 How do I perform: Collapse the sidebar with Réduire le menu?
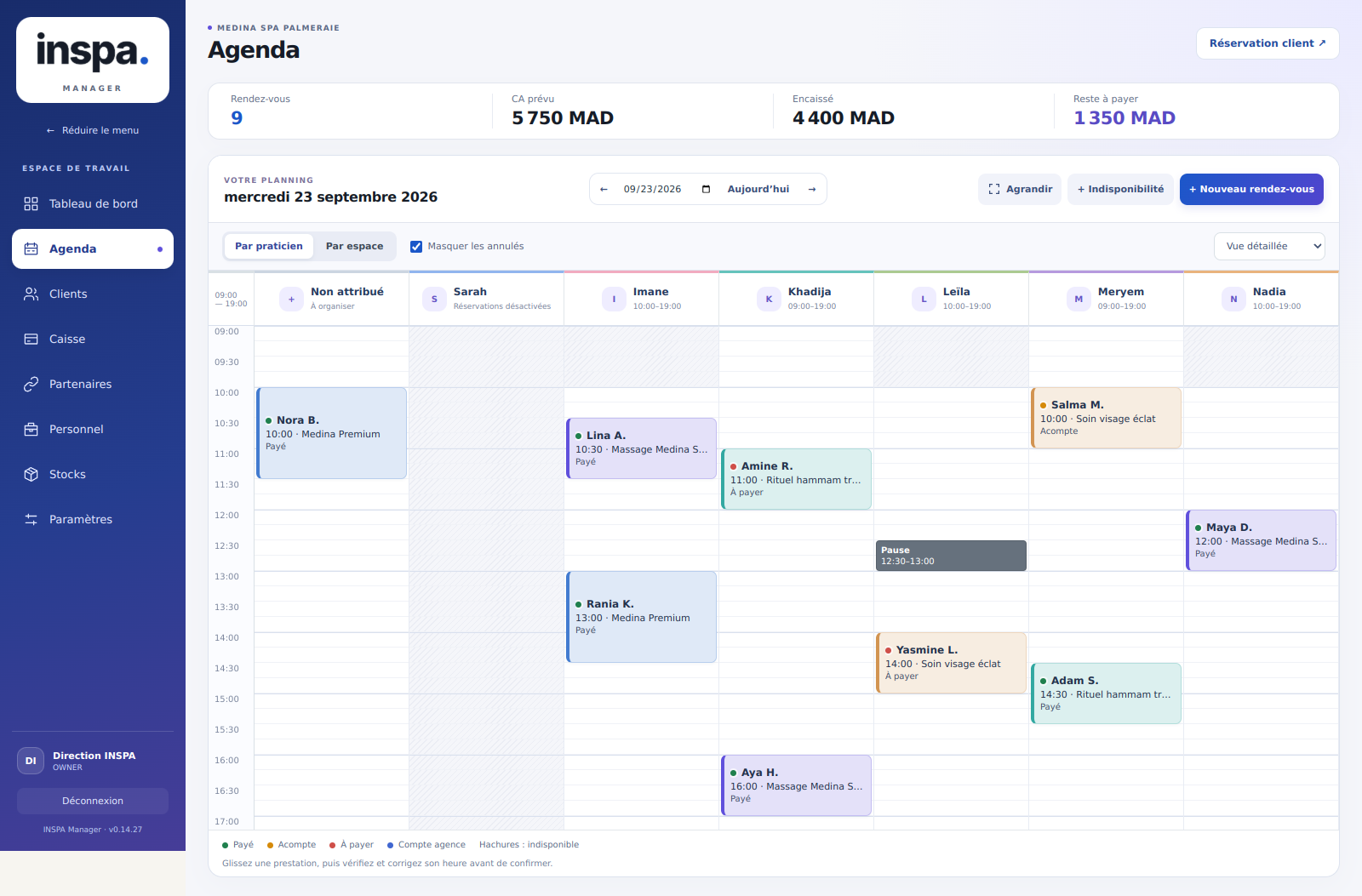(x=93, y=130)
